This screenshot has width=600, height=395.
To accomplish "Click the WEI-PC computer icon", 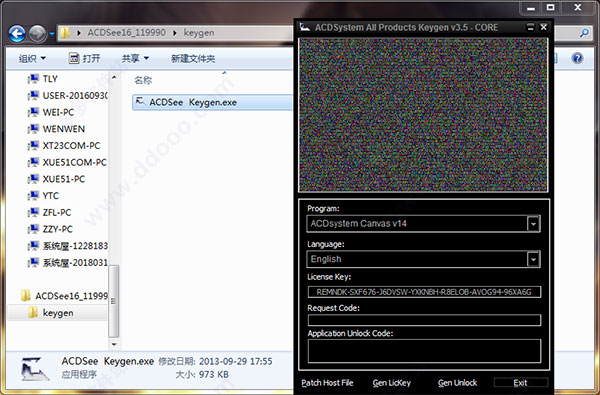I will coord(33,112).
